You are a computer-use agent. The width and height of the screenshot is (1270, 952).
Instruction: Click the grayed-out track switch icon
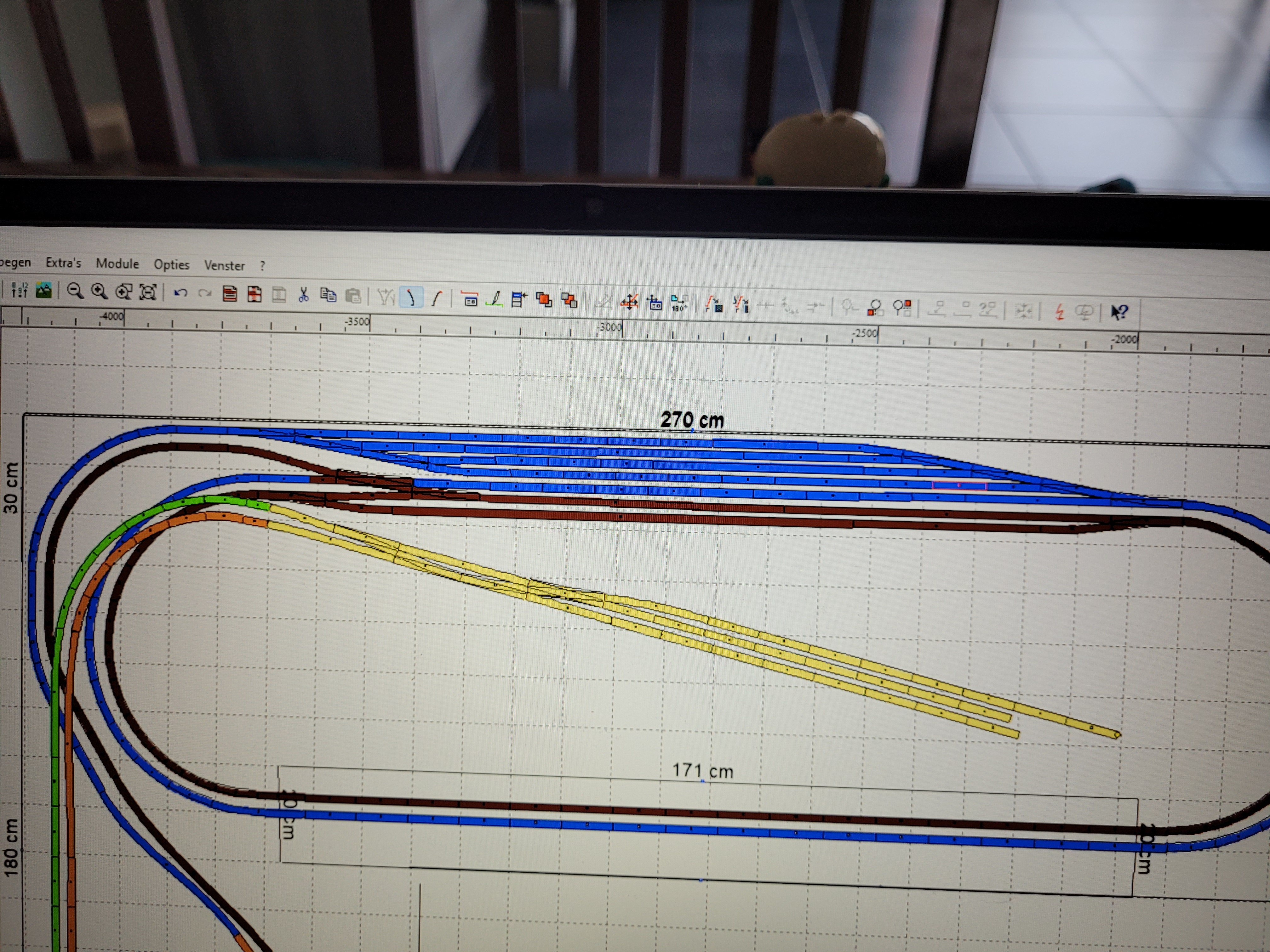point(386,297)
